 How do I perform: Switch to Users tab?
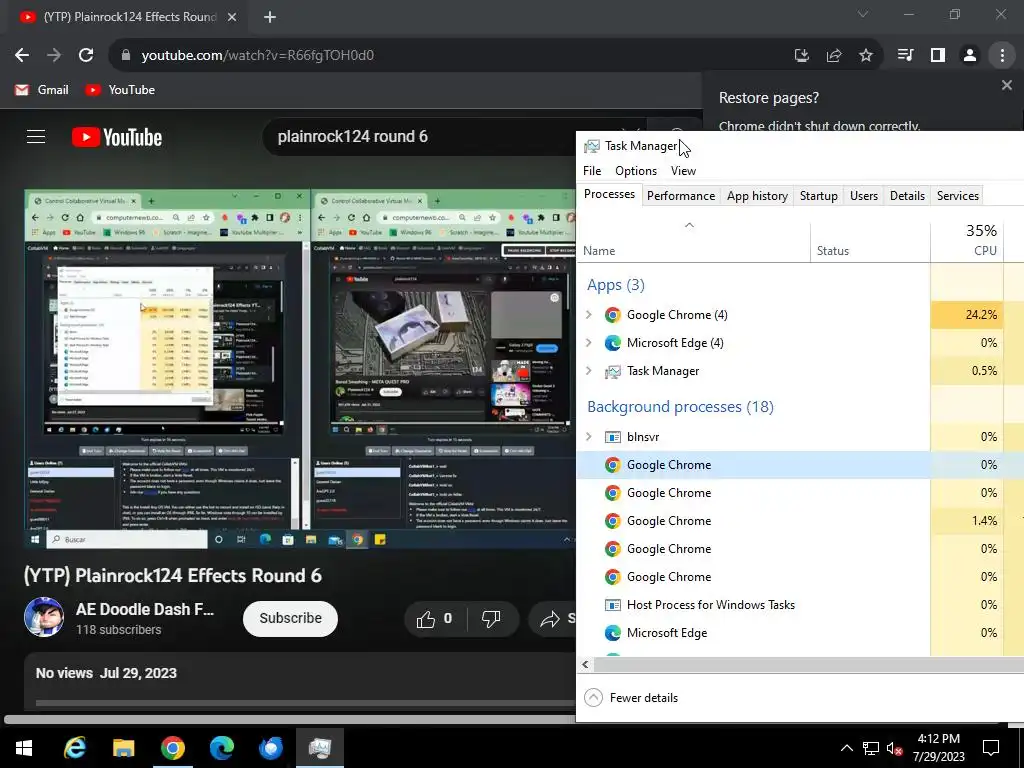click(x=863, y=196)
